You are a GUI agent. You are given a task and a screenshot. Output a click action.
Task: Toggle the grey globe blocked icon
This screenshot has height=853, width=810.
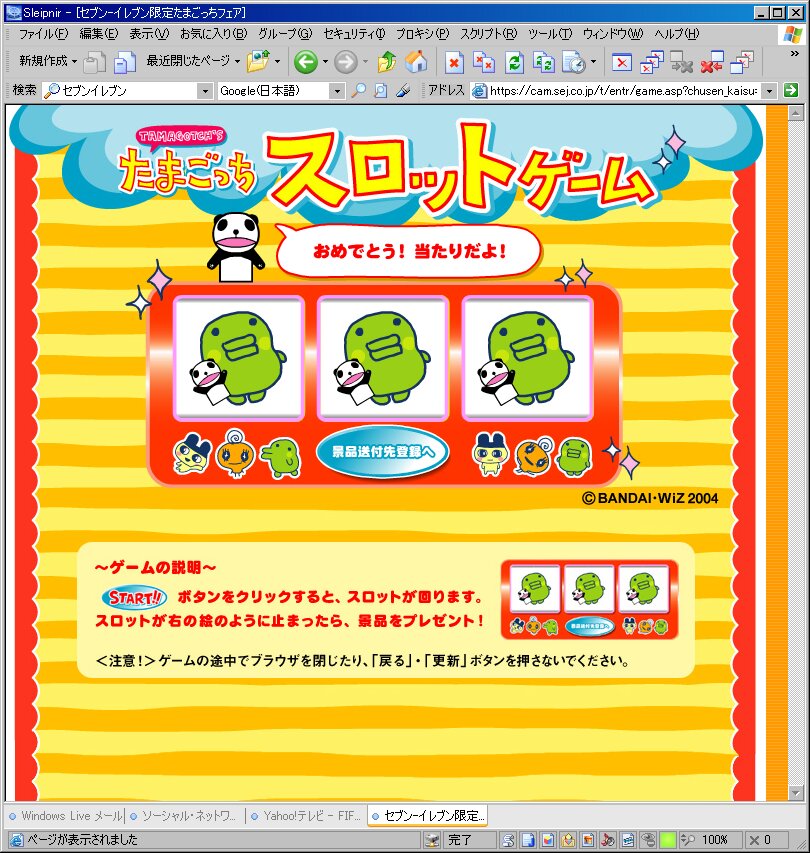648,840
